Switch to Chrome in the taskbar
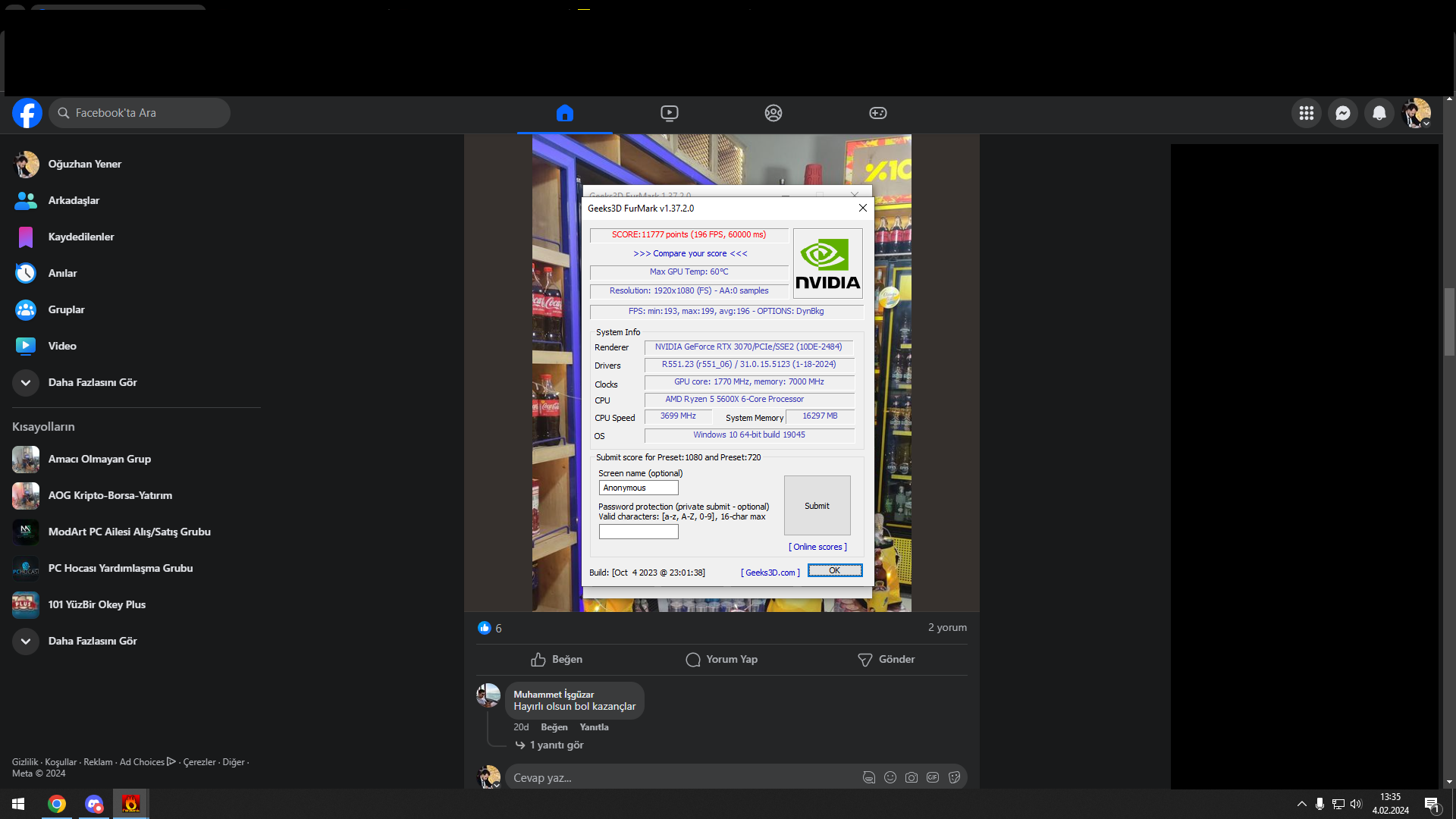Screen dimensions: 1456x819 coord(57,804)
